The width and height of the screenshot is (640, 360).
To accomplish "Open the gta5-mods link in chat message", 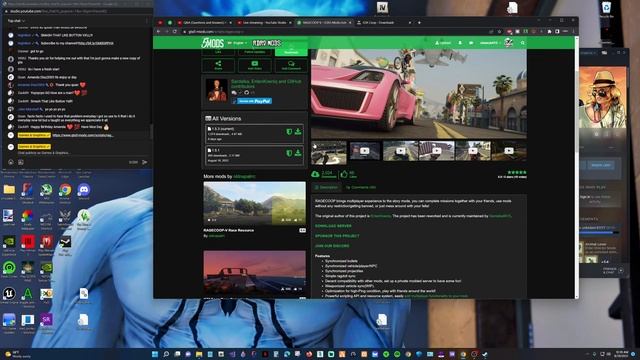I will click(82, 135).
